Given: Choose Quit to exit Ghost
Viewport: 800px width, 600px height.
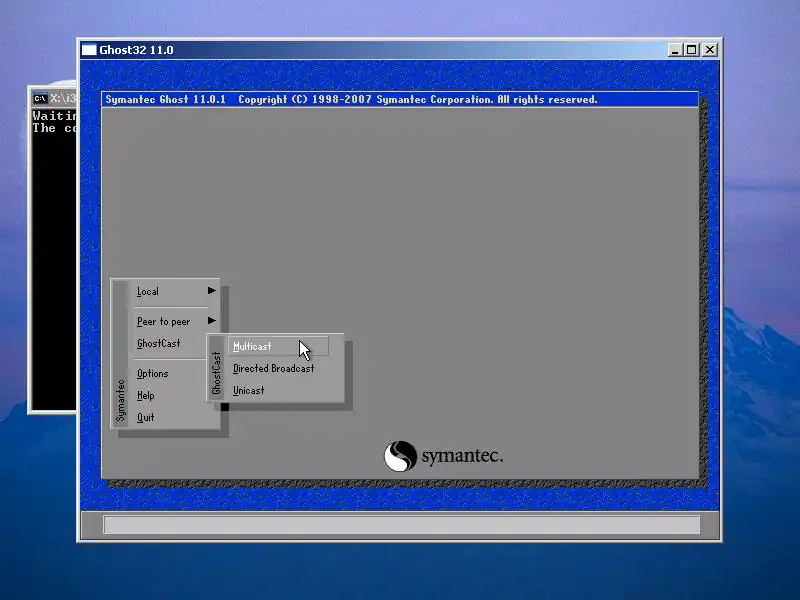Looking at the screenshot, I should [x=145, y=417].
